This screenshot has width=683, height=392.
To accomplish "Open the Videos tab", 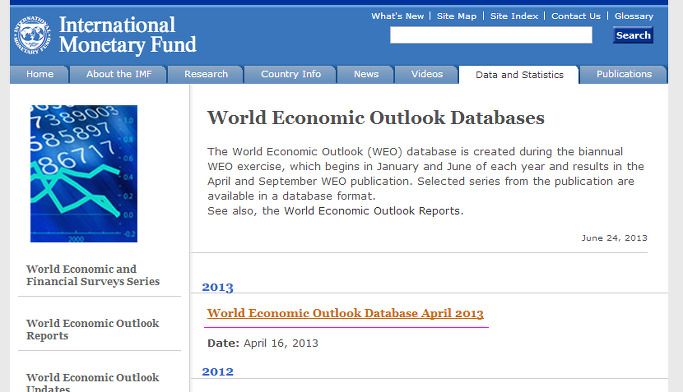I will (x=427, y=74).
